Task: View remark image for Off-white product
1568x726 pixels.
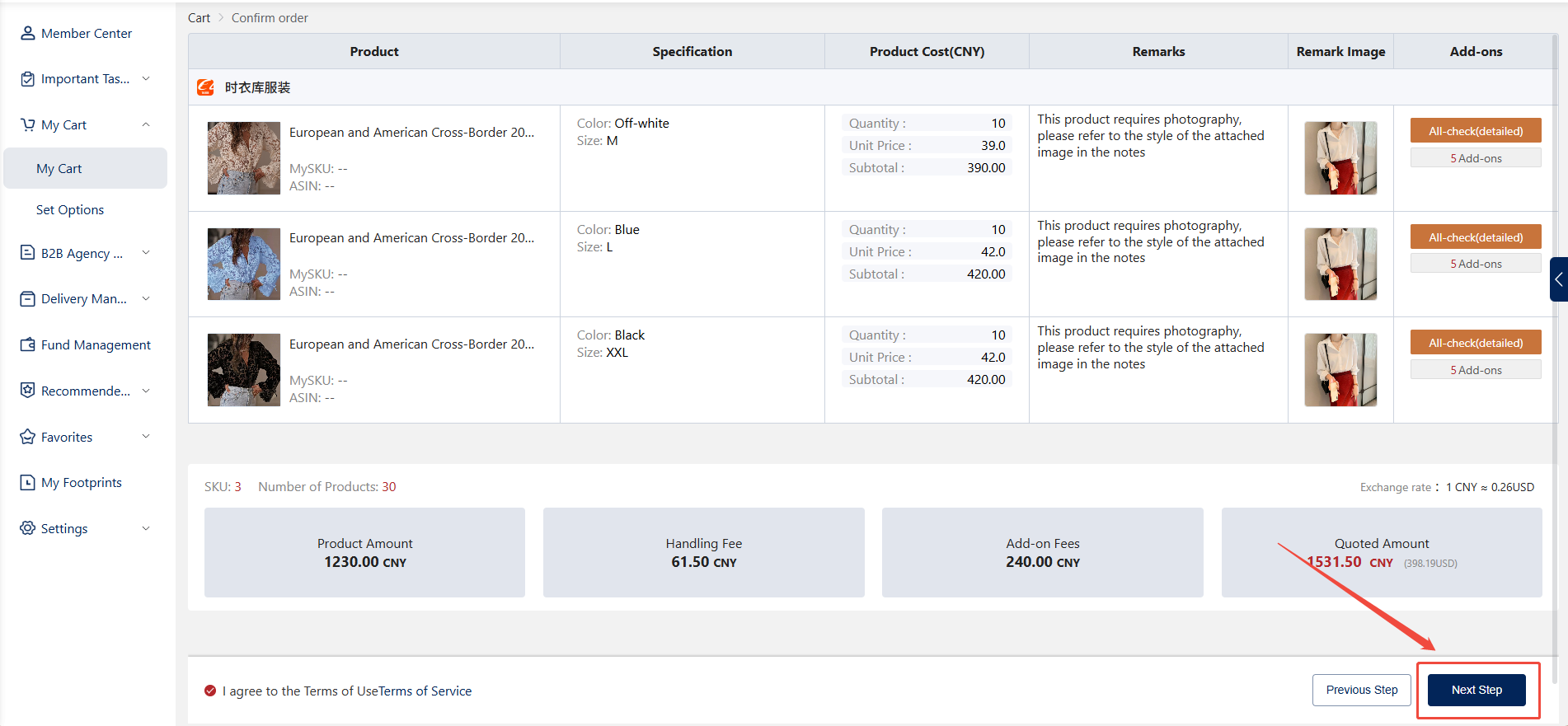Action: [x=1340, y=158]
